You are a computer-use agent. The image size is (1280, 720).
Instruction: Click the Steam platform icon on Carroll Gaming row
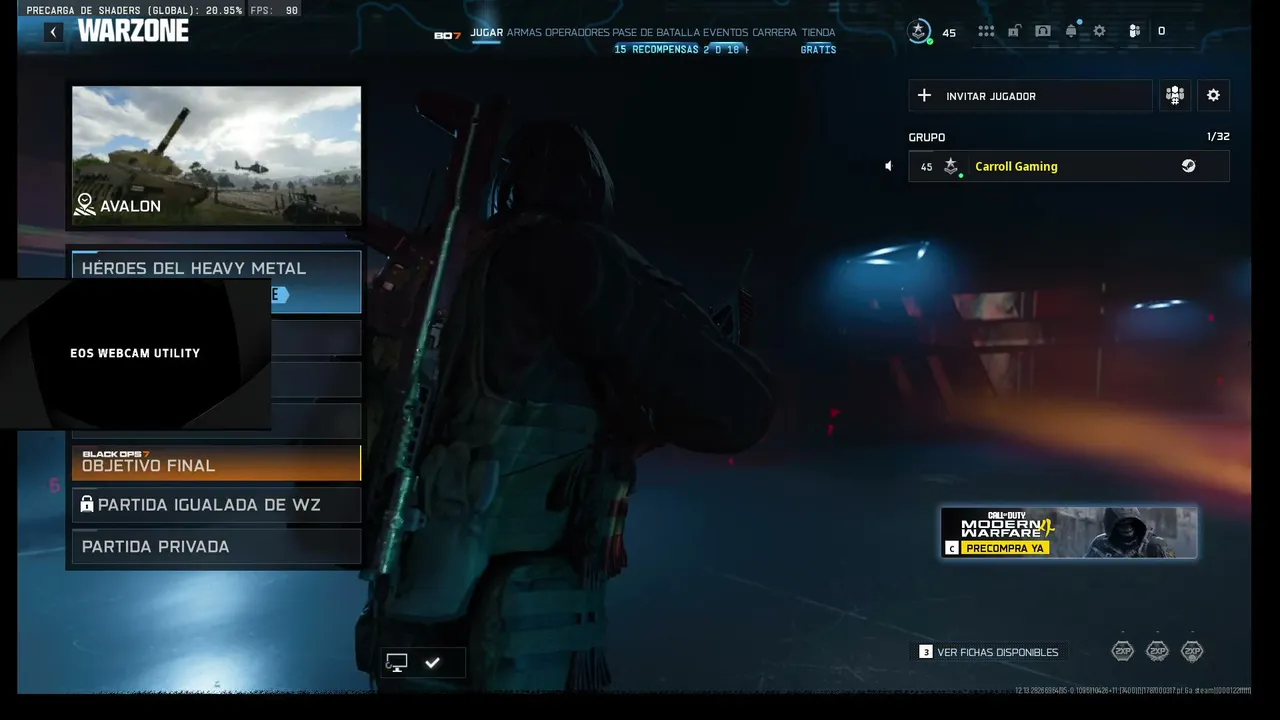1188,166
